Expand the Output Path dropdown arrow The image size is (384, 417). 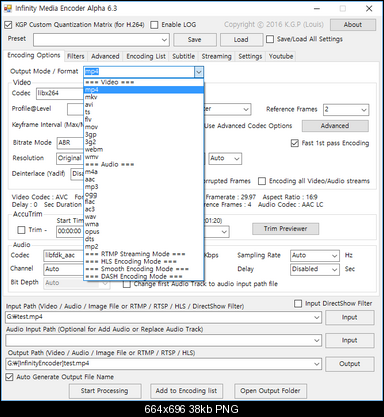tap(317, 364)
